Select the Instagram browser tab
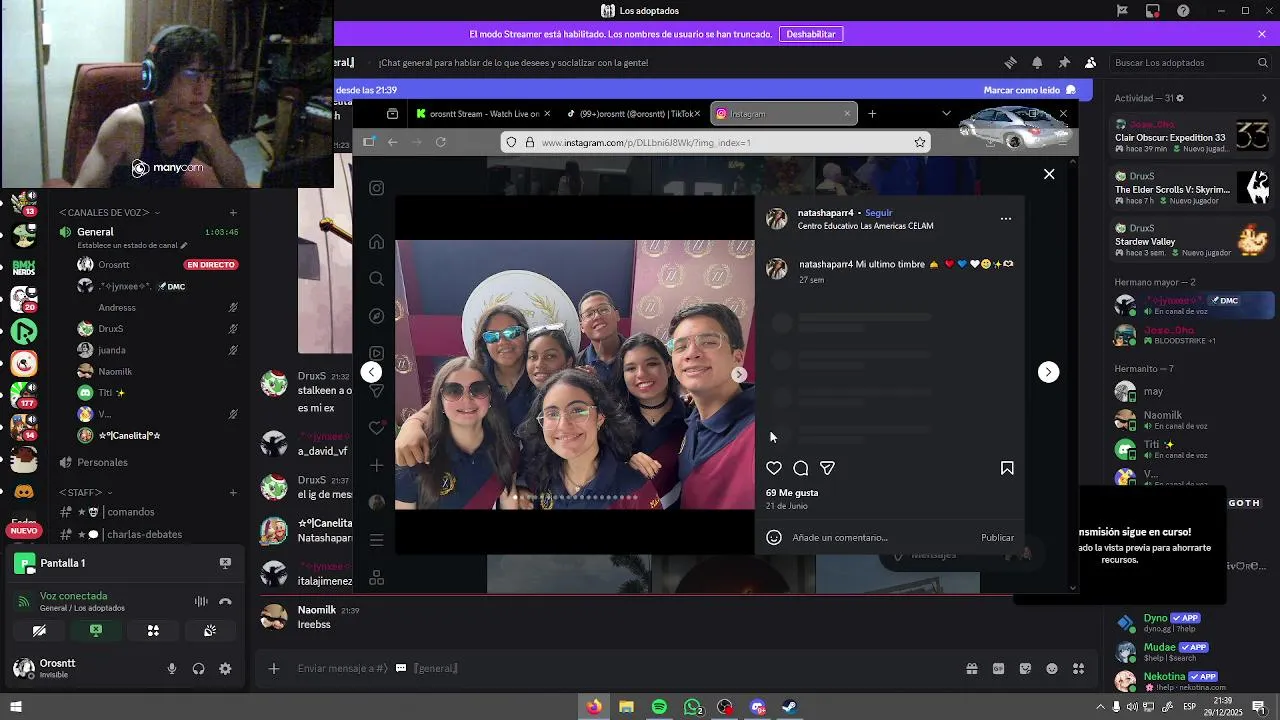 pos(783,114)
